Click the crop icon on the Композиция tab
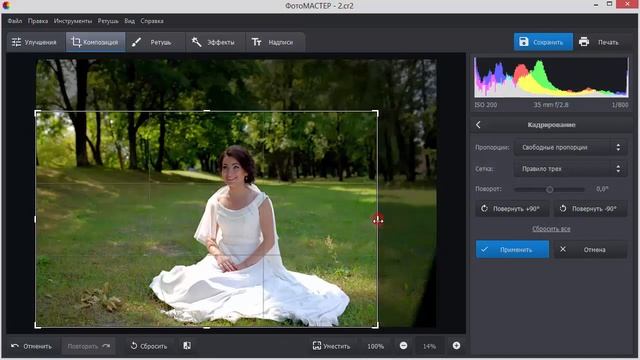The image size is (640, 360). 76,42
